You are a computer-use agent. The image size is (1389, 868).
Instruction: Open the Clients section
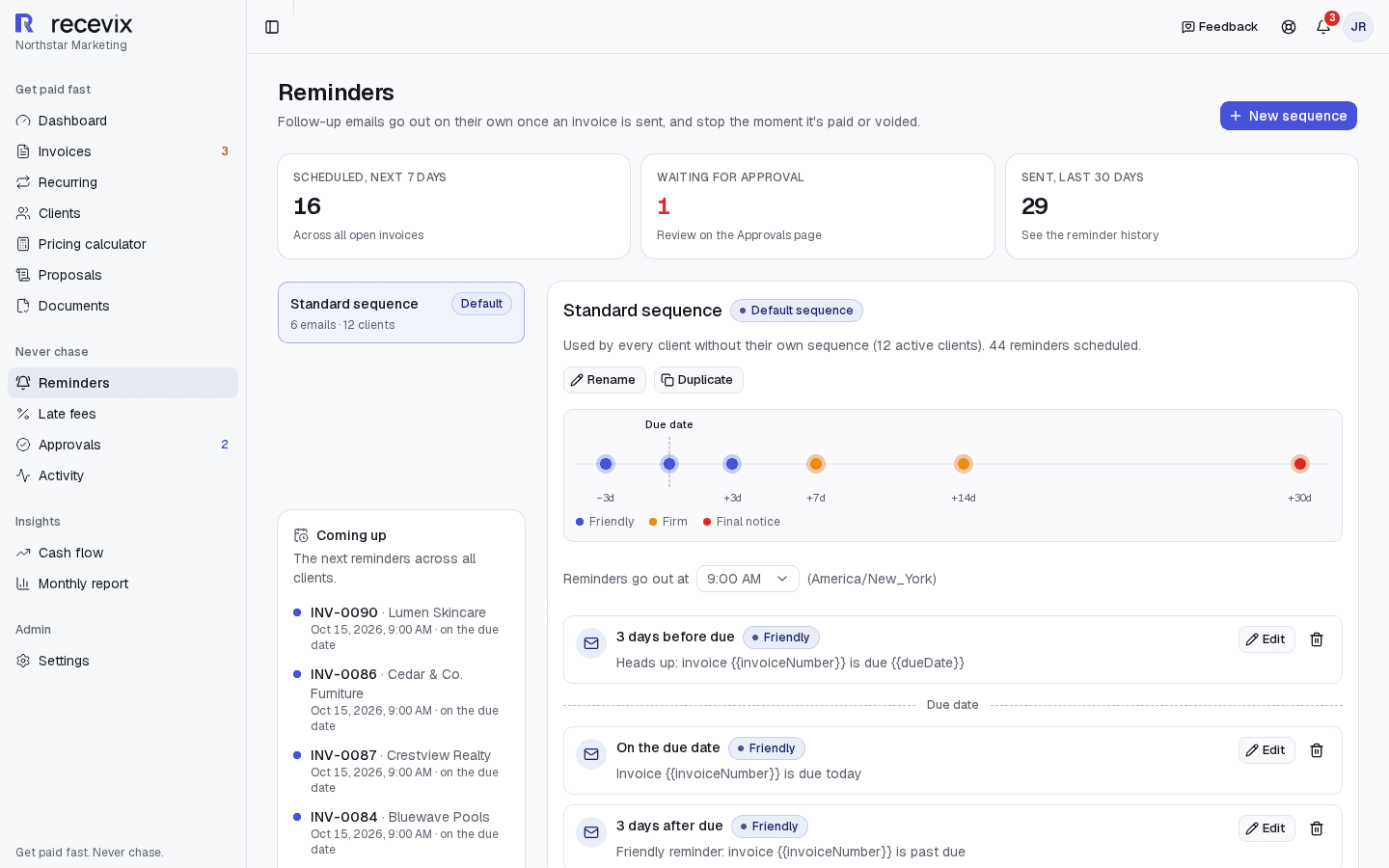click(123, 213)
